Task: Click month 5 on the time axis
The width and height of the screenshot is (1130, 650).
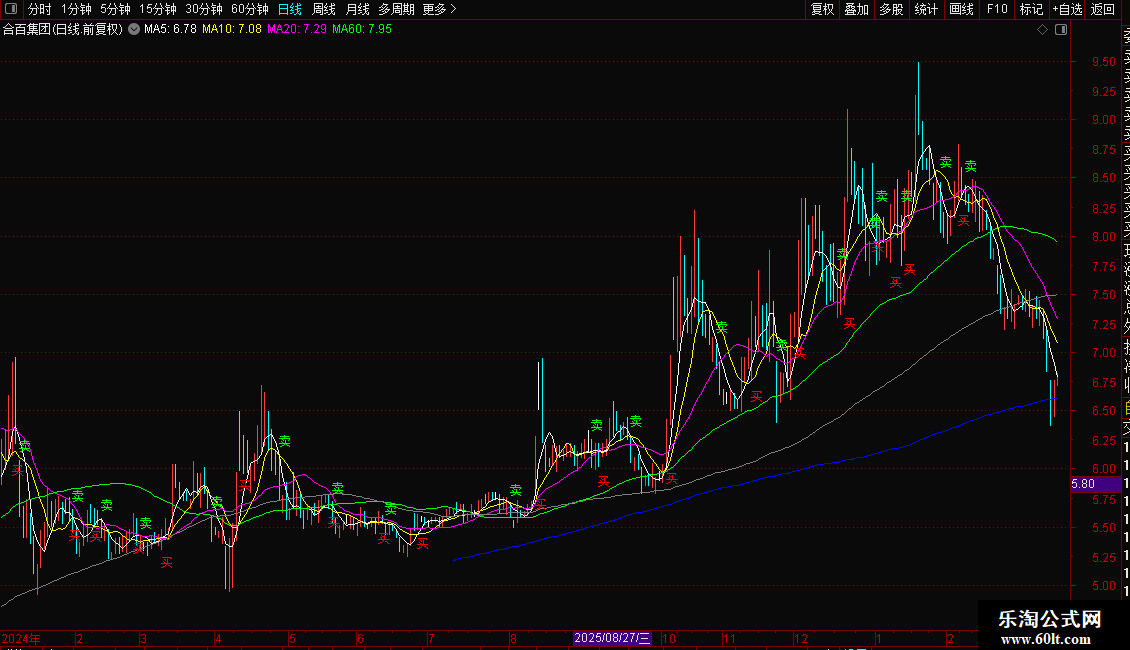Action: click(x=292, y=638)
